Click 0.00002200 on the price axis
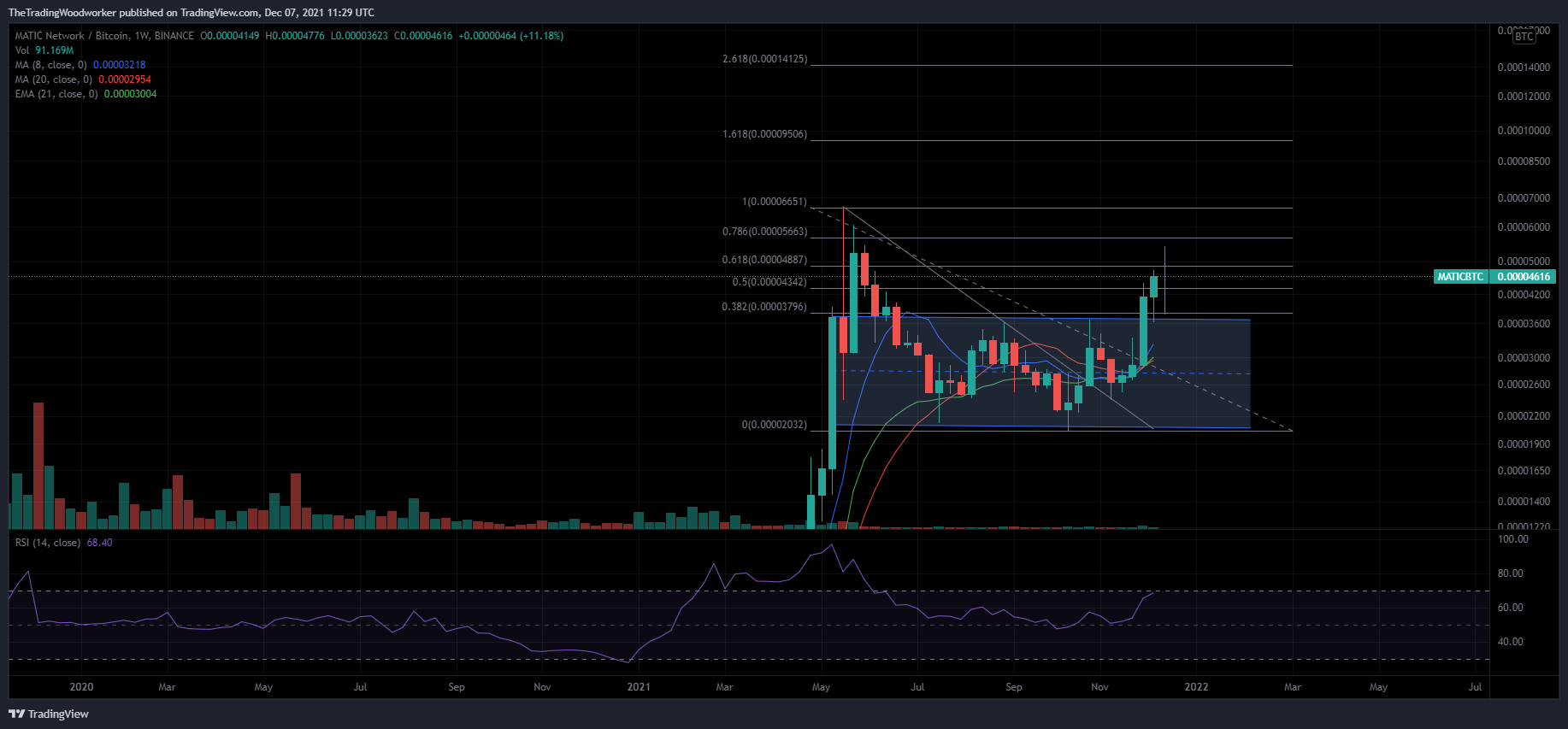 click(1524, 416)
